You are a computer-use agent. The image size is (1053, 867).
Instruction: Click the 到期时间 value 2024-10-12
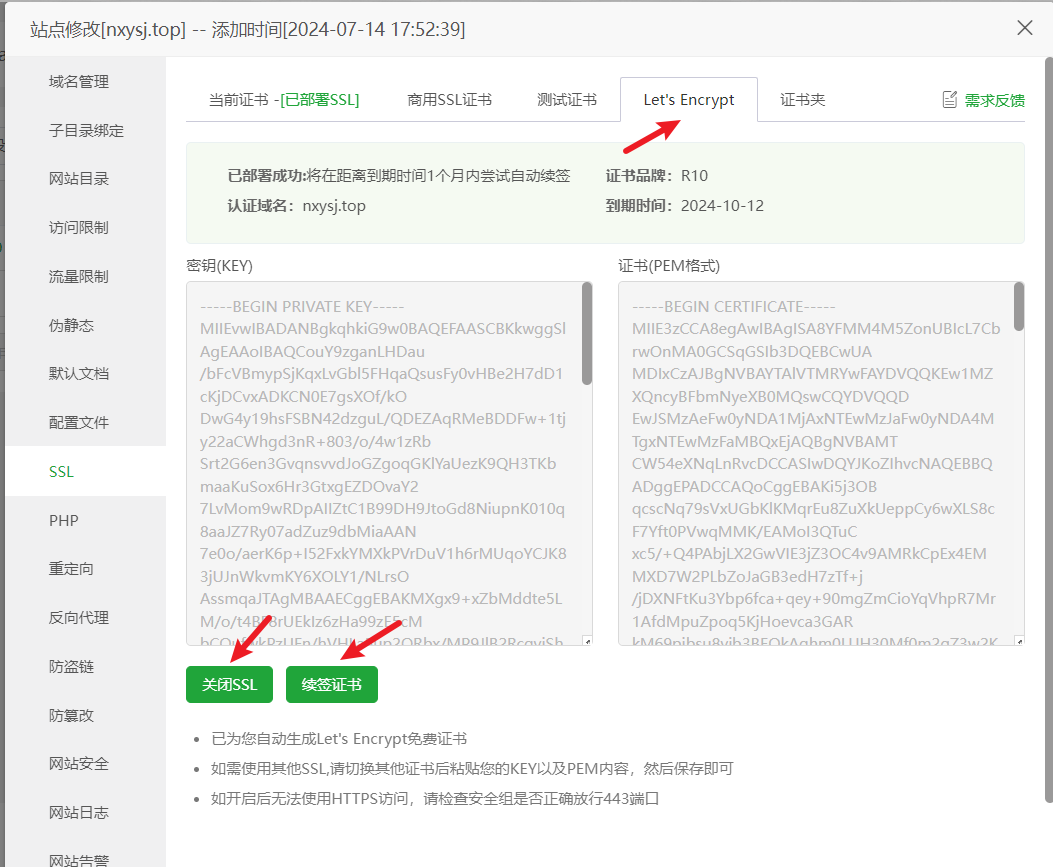coord(723,206)
